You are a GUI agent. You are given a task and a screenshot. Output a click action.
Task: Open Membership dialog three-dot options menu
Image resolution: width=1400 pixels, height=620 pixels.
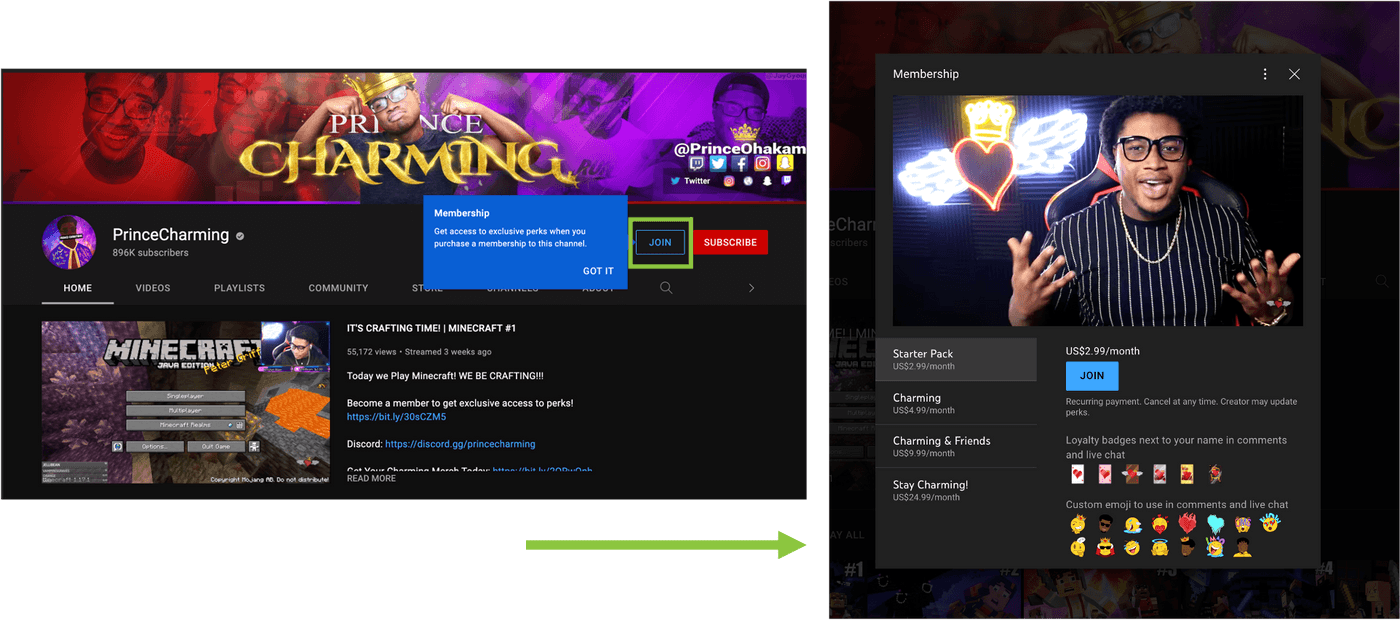pos(1265,74)
